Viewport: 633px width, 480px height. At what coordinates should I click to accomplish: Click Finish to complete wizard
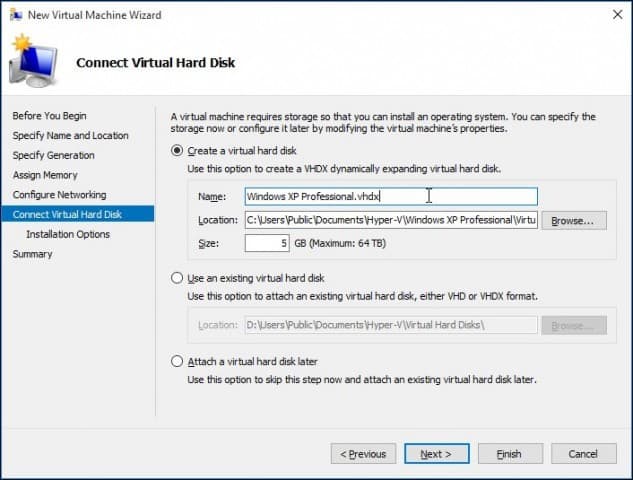click(x=510, y=454)
